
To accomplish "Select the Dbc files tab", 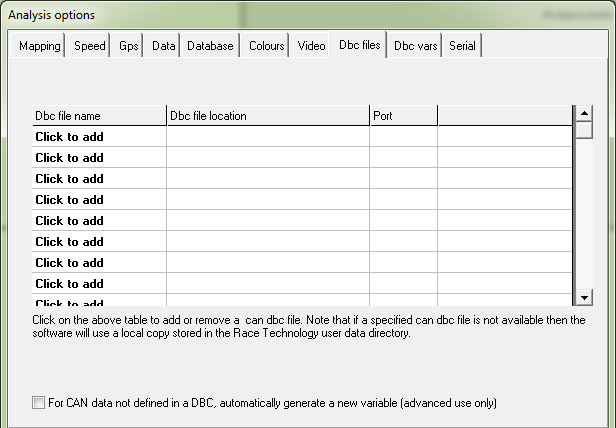I will (359, 45).
